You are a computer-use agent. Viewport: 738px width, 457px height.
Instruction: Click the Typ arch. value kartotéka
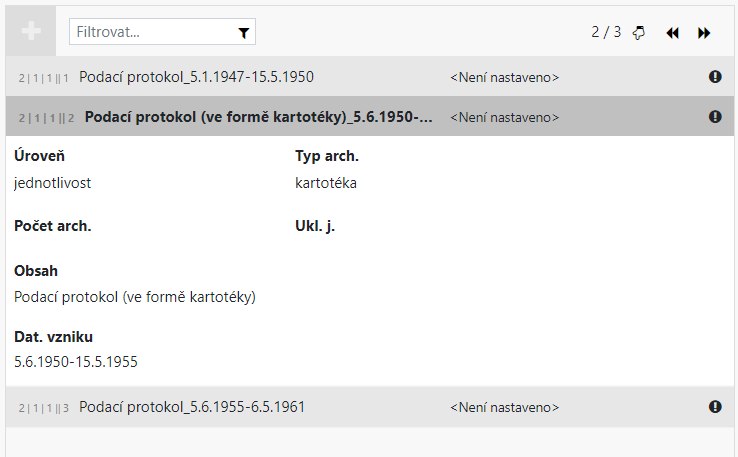coord(326,183)
